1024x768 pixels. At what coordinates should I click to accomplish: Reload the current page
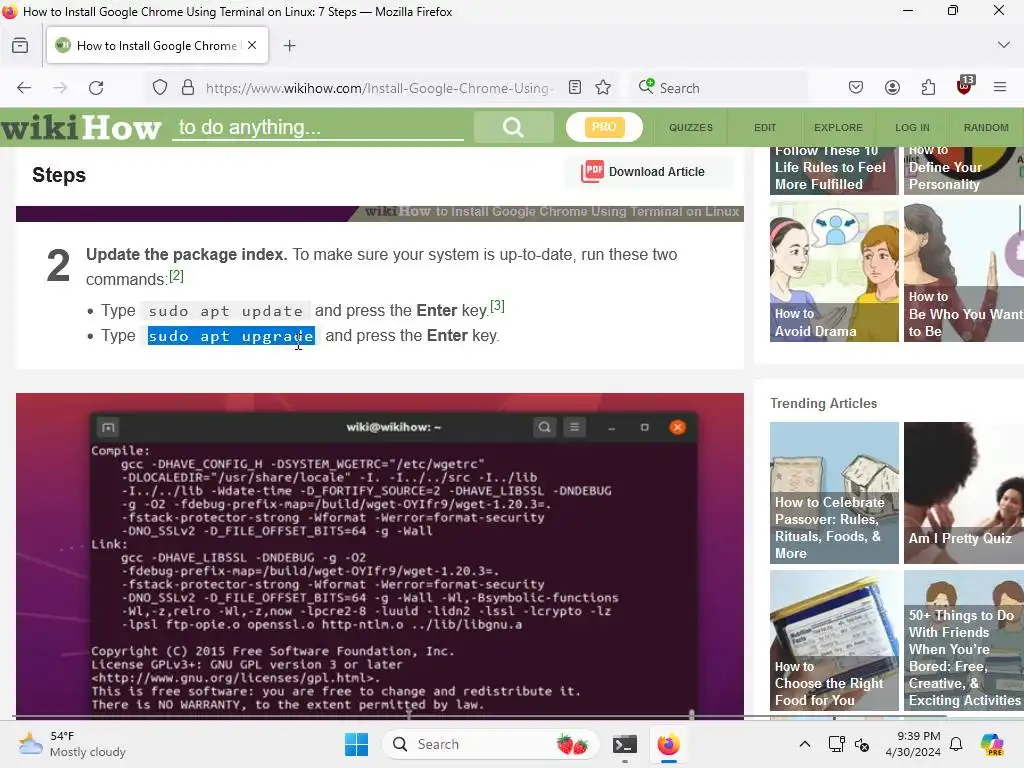click(x=96, y=88)
